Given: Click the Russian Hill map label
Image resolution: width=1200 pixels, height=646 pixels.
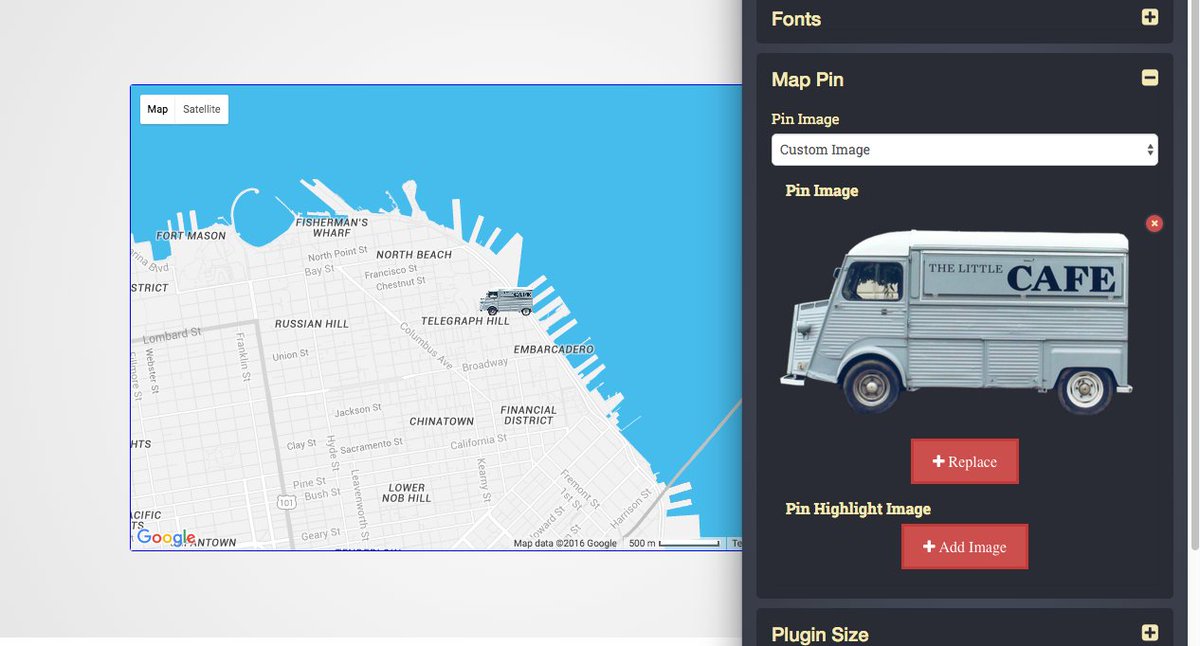Looking at the screenshot, I should 312,324.
